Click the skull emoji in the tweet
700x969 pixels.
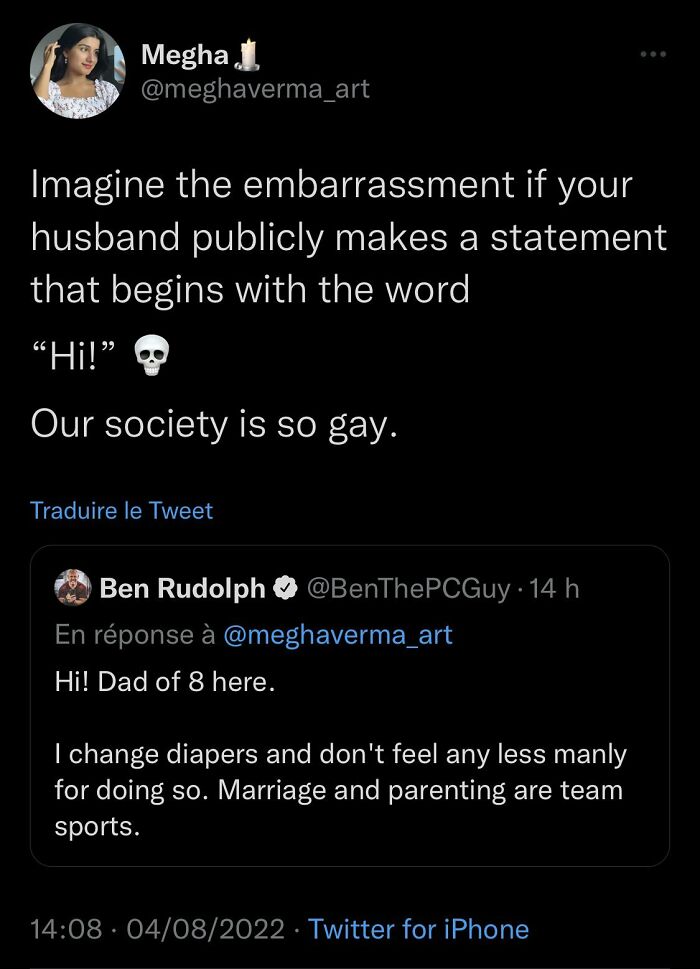(153, 357)
